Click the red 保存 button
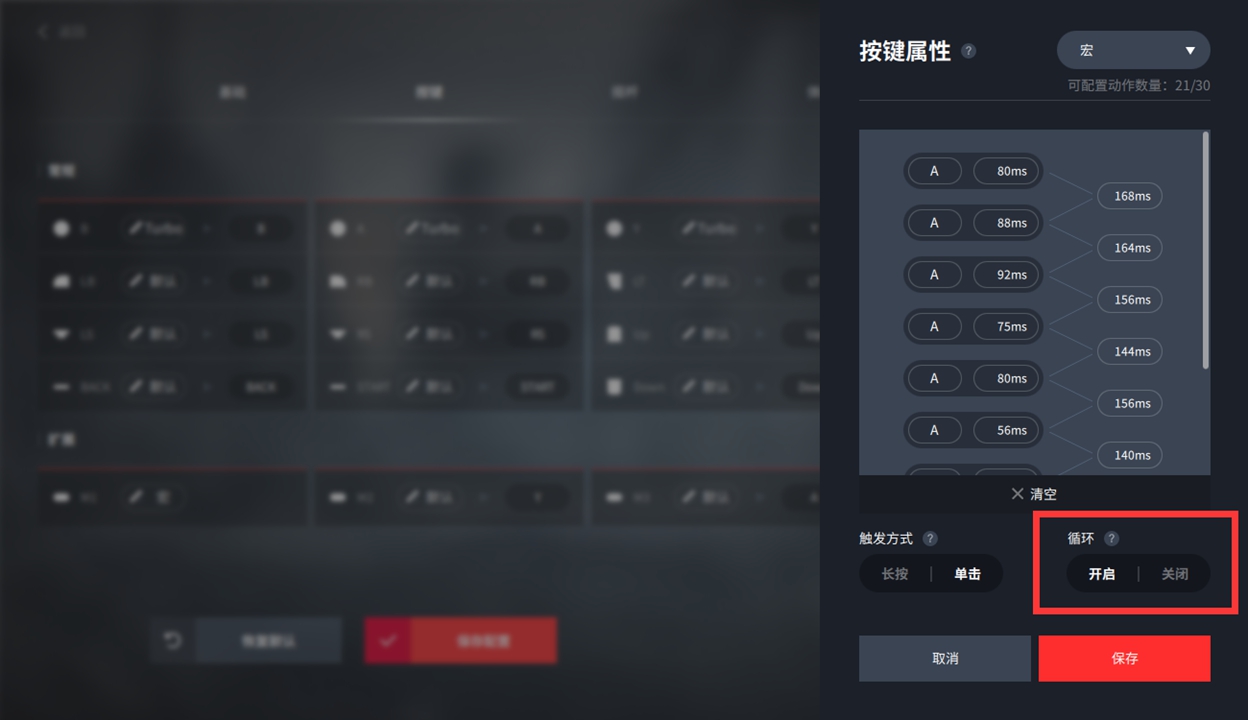The height and width of the screenshot is (720, 1248). pyautogui.click(x=1125, y=658)
